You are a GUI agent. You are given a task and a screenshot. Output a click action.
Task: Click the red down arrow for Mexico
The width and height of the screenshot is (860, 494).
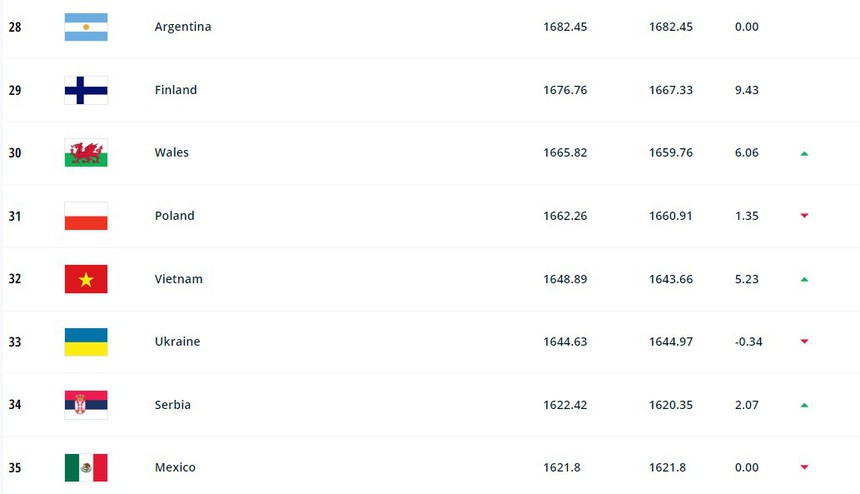pyautogui.click(x=804, y=467)
